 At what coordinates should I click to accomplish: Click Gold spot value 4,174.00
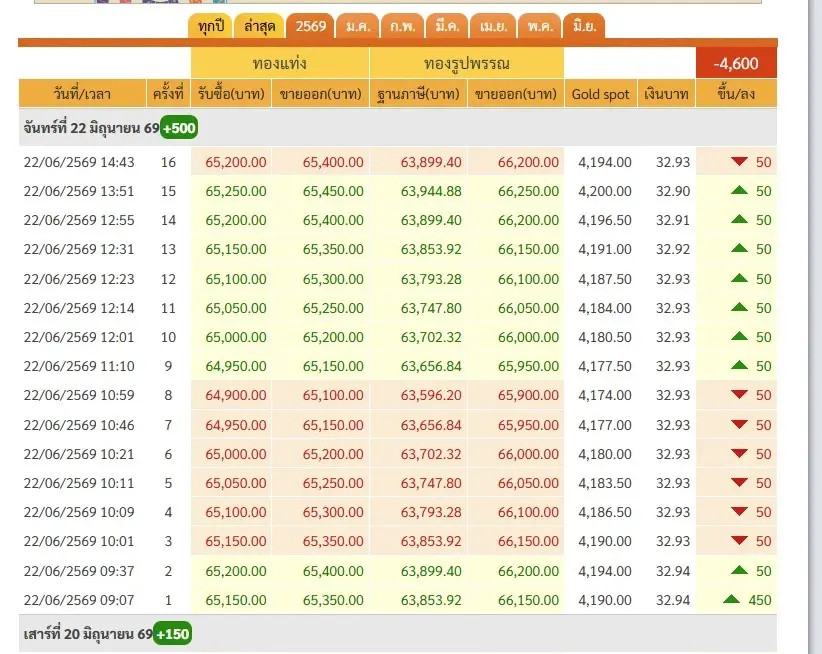coord(604,395)
